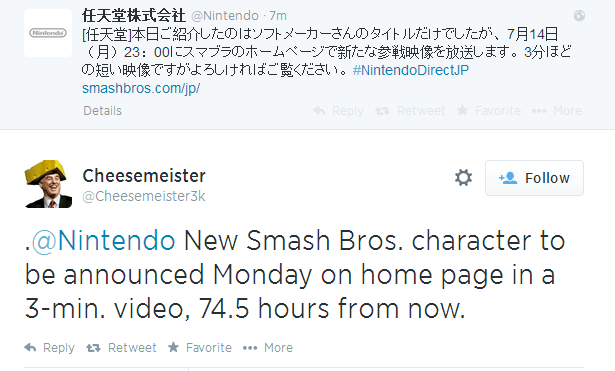Click the reply arrow icon on Nintendo tweet
This screenshot has width=615, height=371.
point(319,111)
